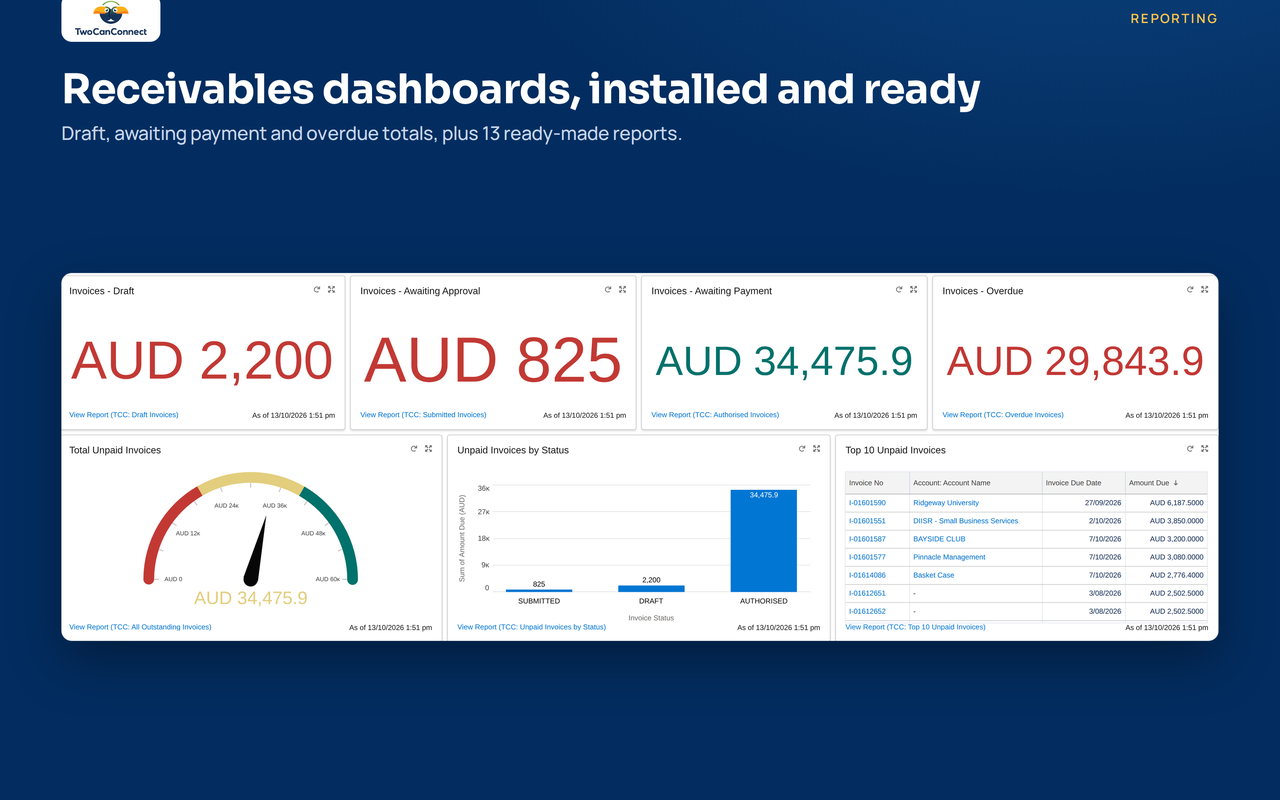
Task: Refresh the Invoices - Awaiting Payment card
Action: click(x=899, y=289)
